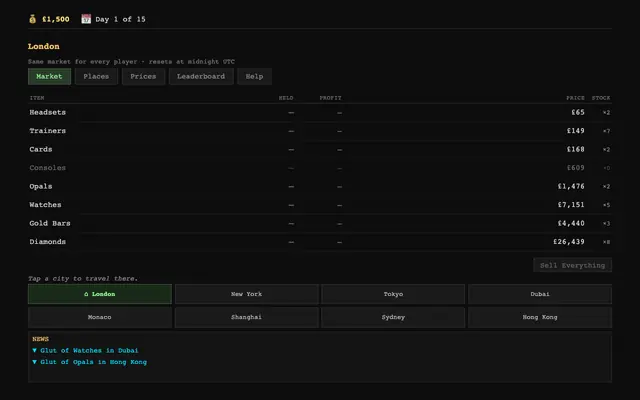Click the £7,151 Watches price
This screenshot has height=400, width=640.
click(571, 205)
